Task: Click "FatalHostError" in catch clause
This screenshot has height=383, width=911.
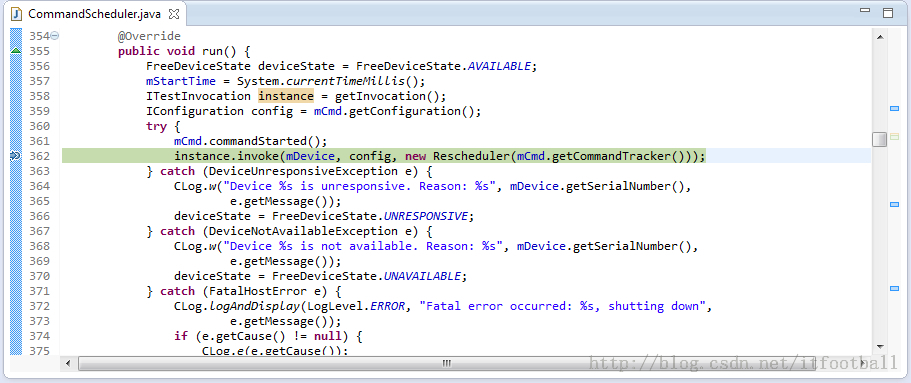Action: tap(258, 291)
